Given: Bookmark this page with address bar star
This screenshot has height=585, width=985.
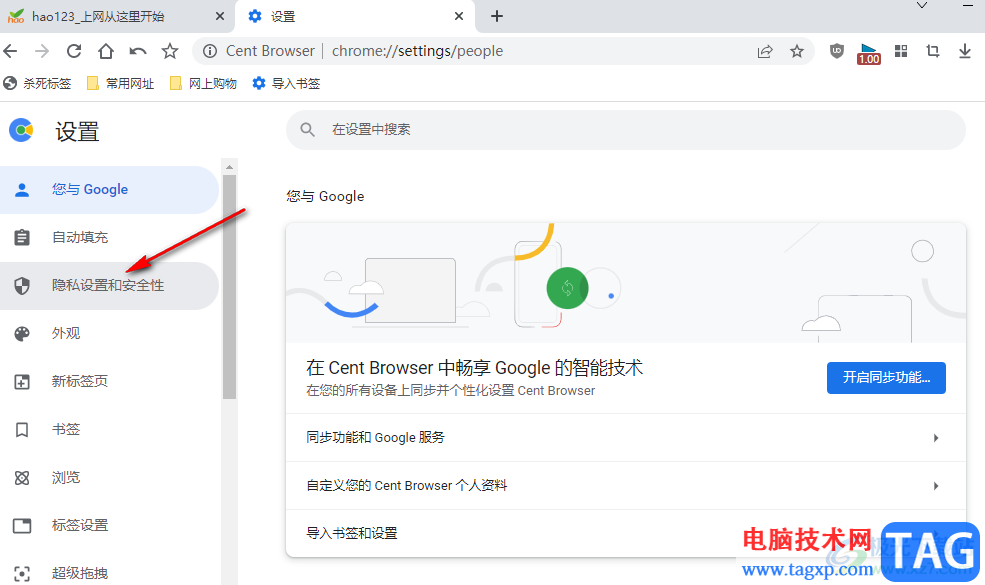Looking at the screenshot, I should pyautogui.click(x=797, y=52).
